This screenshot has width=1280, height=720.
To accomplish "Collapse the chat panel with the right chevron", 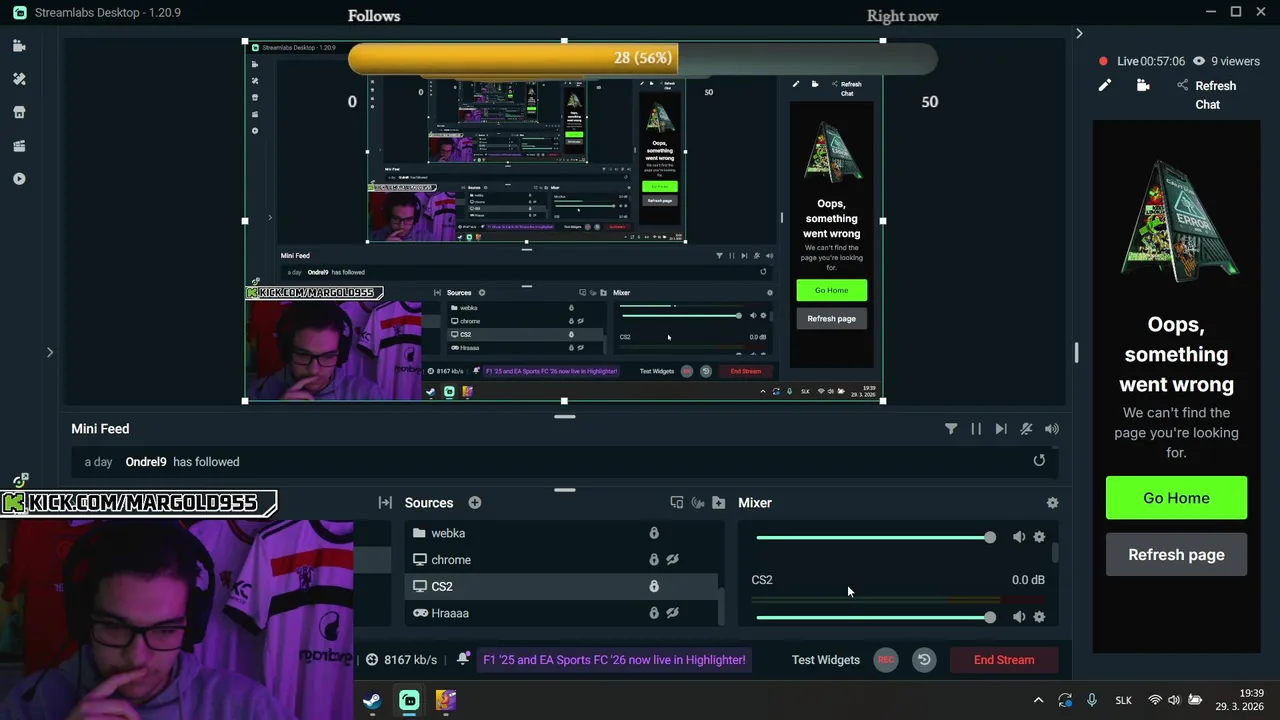I will pos(1079,34).
